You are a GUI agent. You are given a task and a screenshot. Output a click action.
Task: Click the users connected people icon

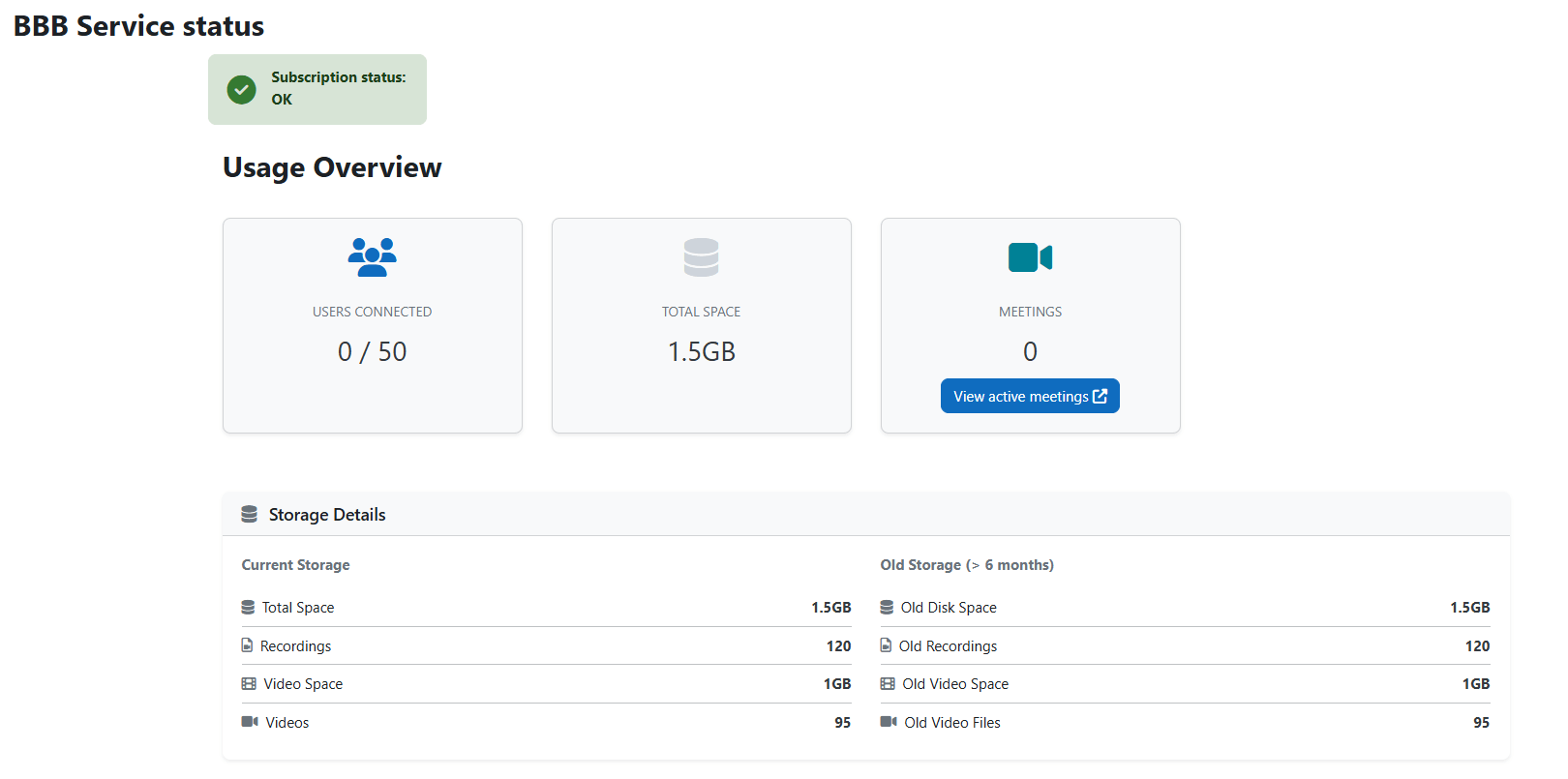point(372,257)
